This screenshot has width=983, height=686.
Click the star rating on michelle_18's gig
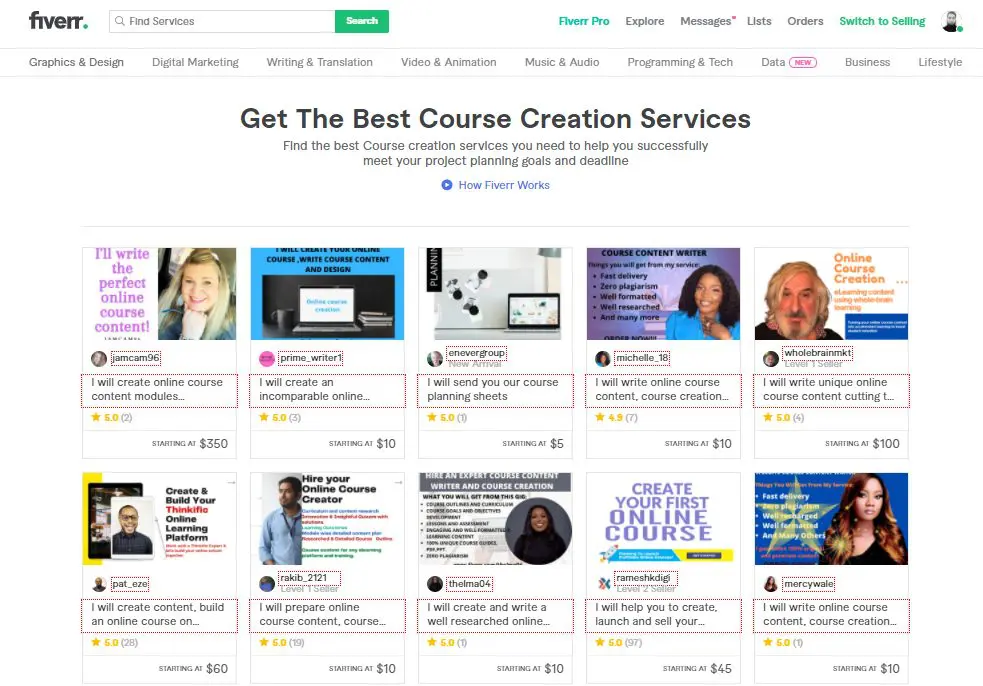[x=616, y=418]
